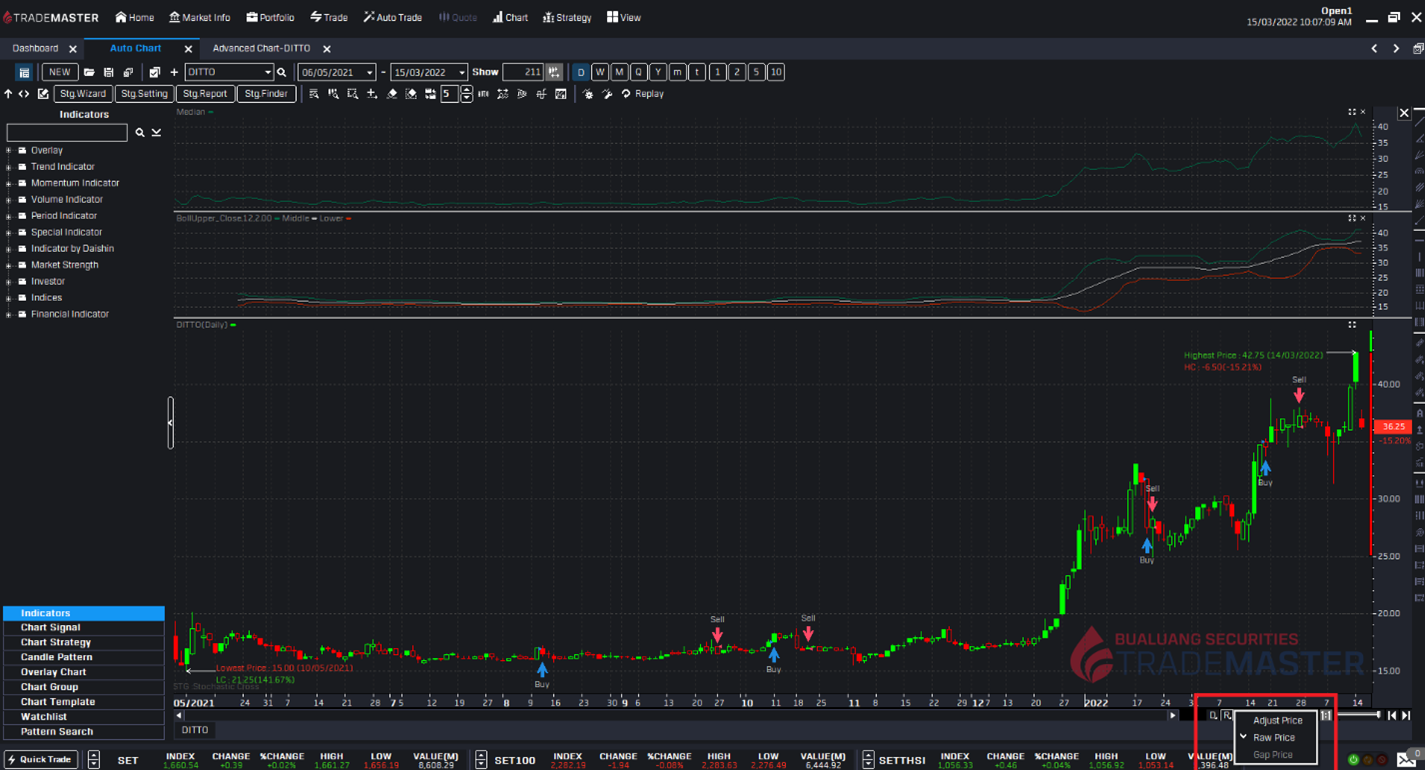Open Stg.Report
Screen dimensions: 1425x770
(204, 94)
